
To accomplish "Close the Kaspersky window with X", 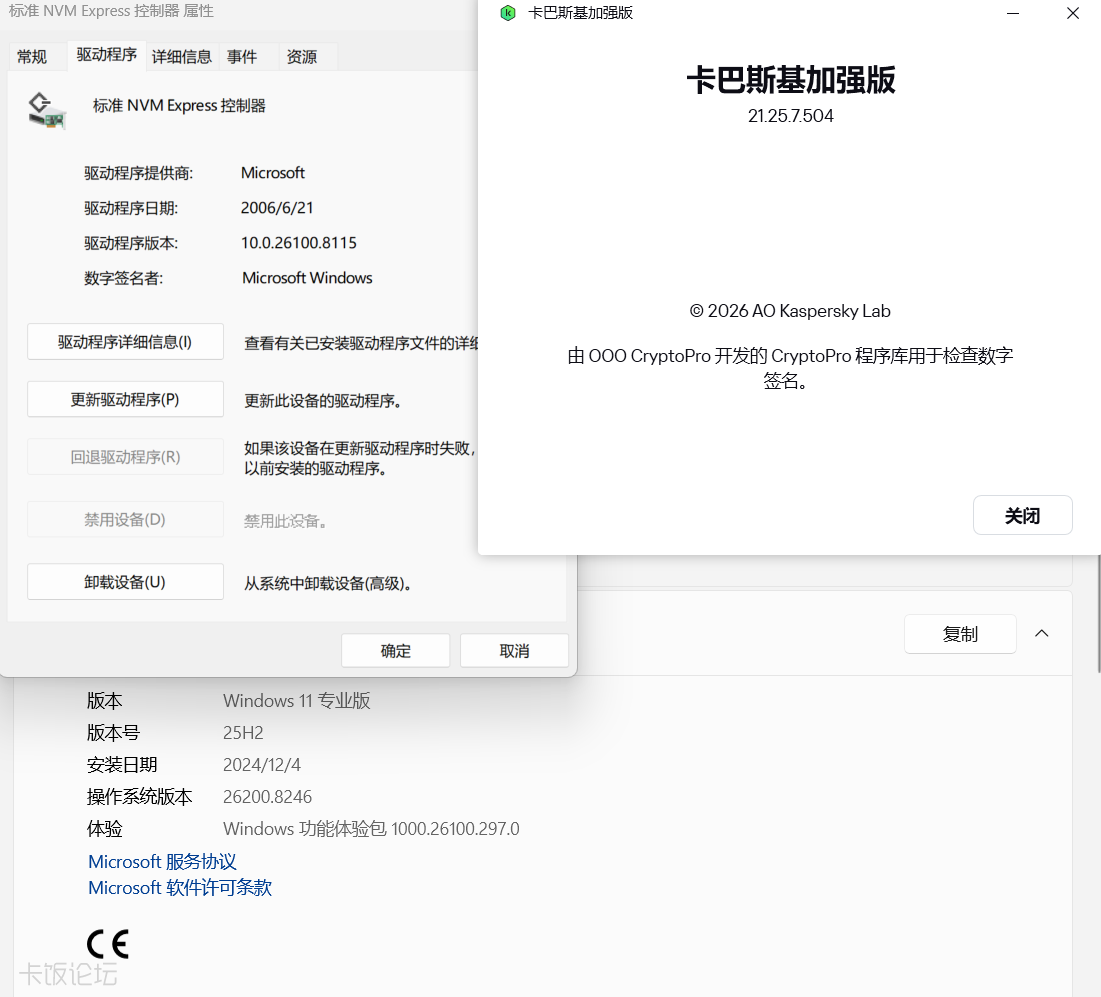I will [x=1072, y=13].
